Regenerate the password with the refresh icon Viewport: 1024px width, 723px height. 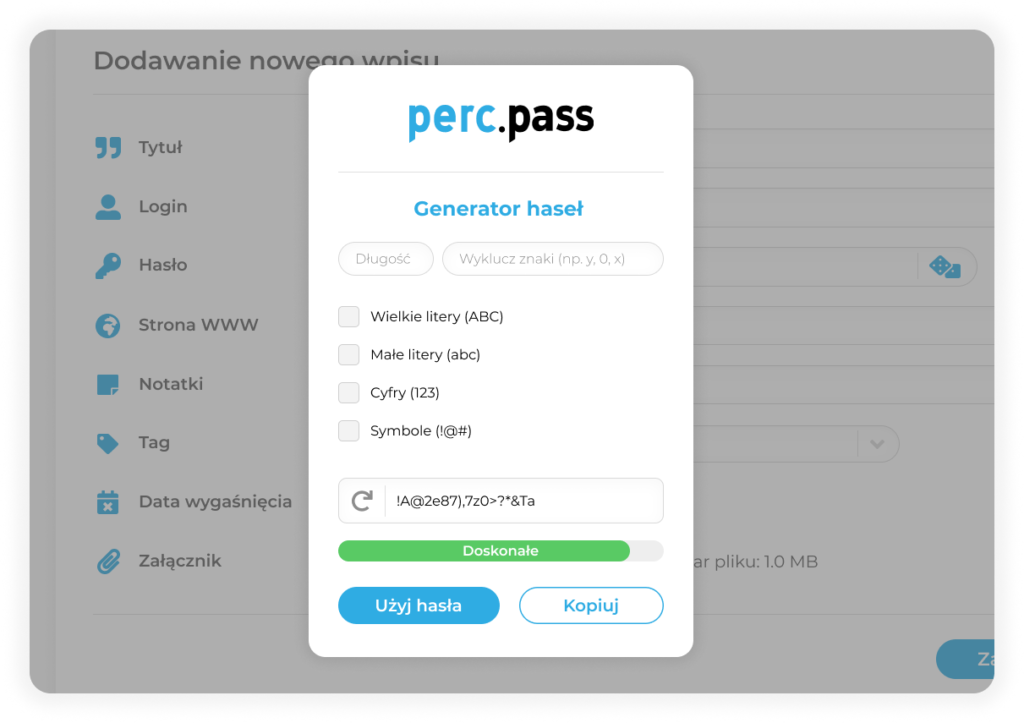(x=364, y=500)
